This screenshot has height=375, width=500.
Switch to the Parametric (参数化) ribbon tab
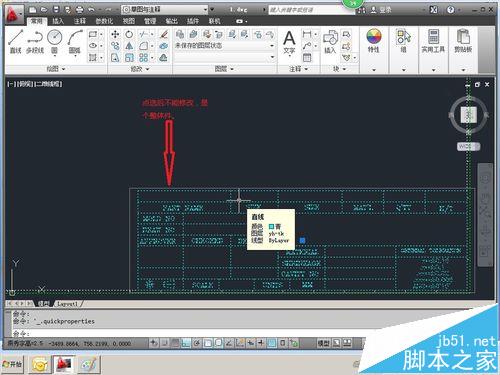(x=104, y=21)
